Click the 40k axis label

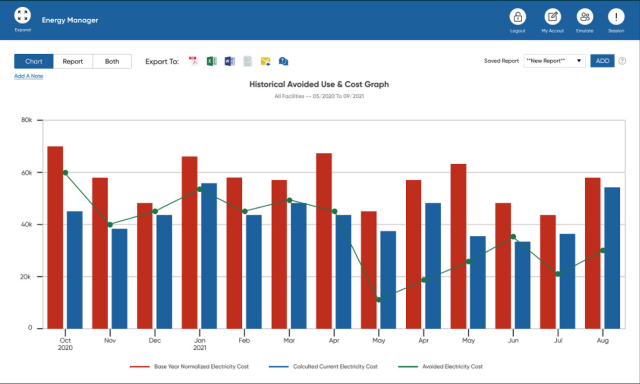click(x=27, y=224)
